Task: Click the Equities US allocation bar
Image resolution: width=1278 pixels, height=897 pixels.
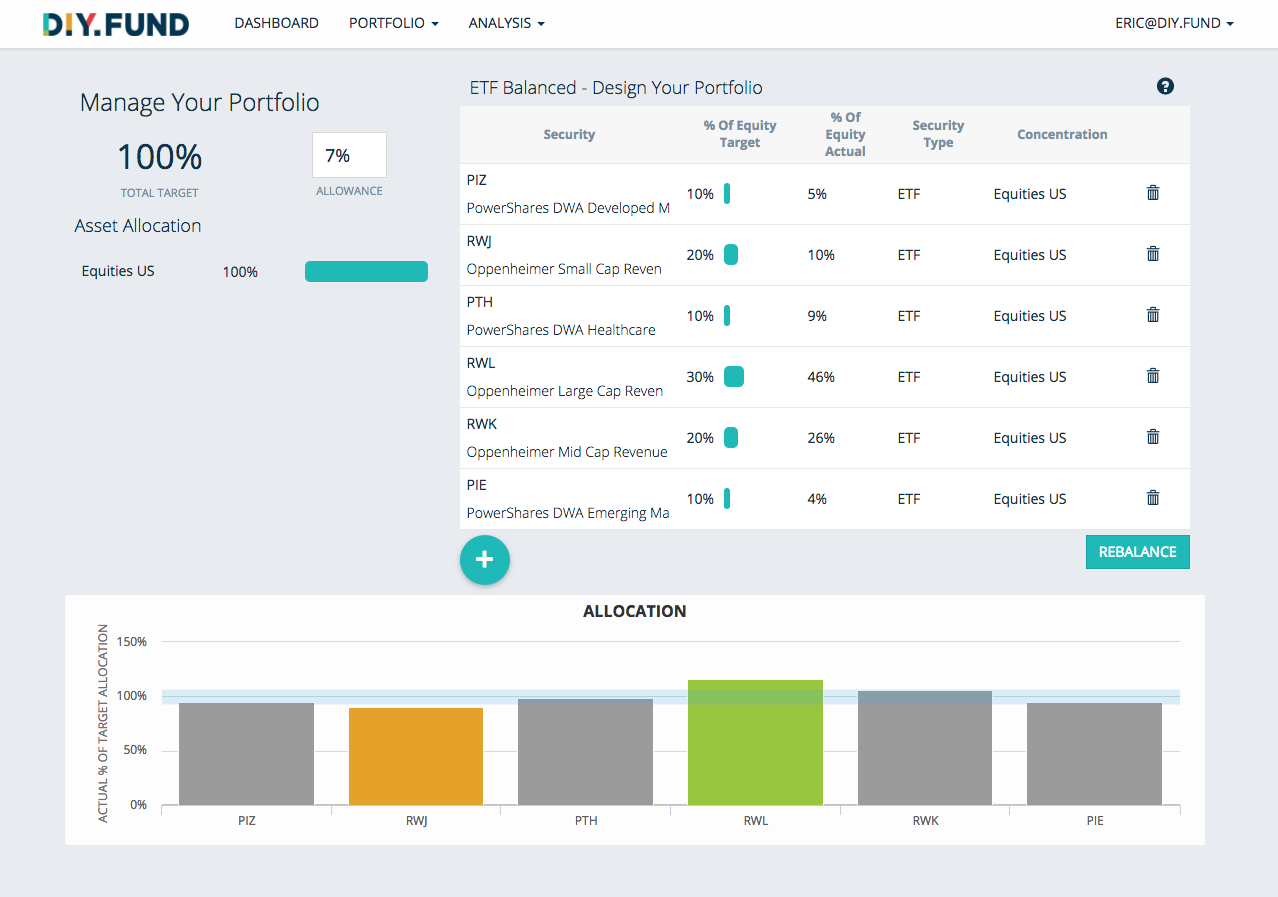Action: [x=366, y=271]
